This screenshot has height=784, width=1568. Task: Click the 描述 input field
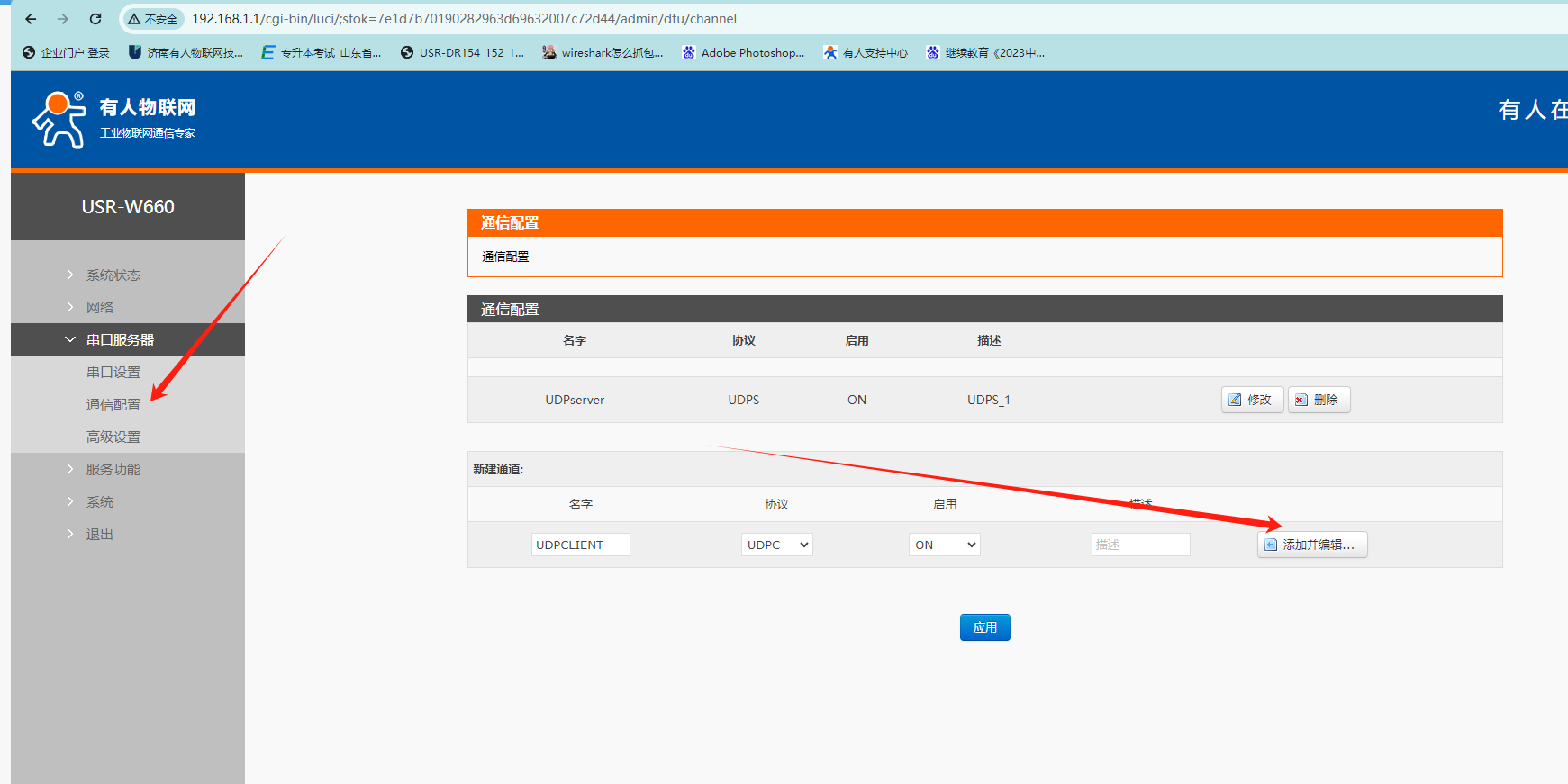coord(1140,545)
